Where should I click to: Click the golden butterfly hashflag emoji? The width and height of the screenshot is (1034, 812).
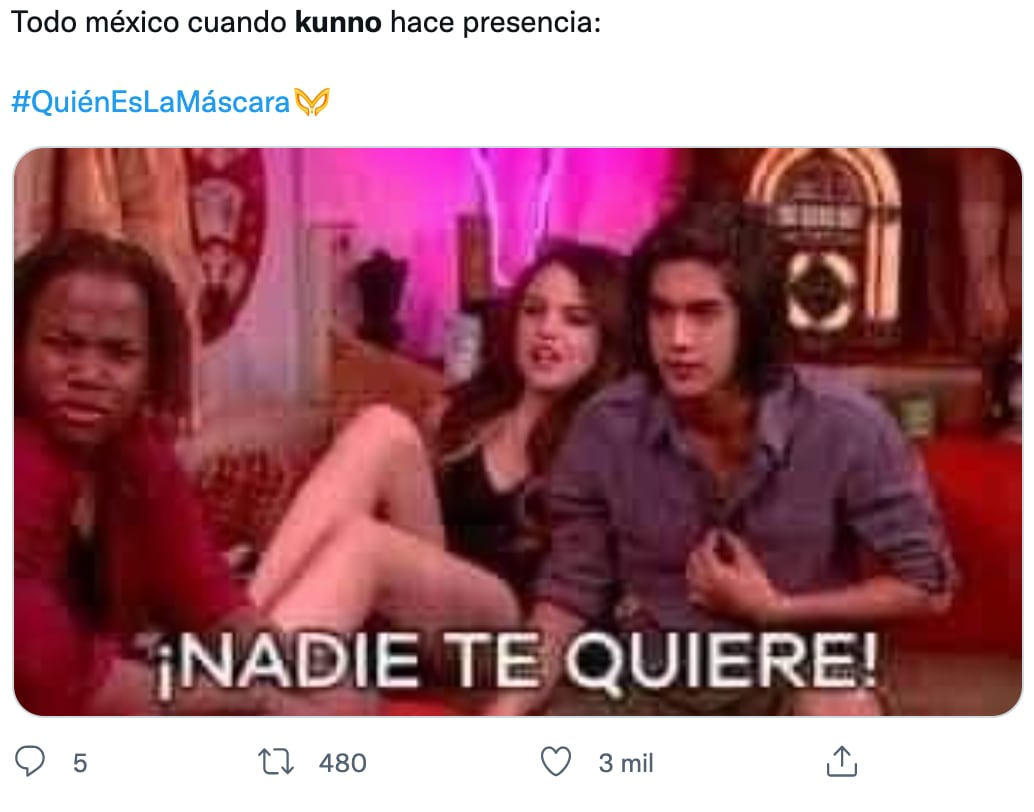(x=312, y=102)
